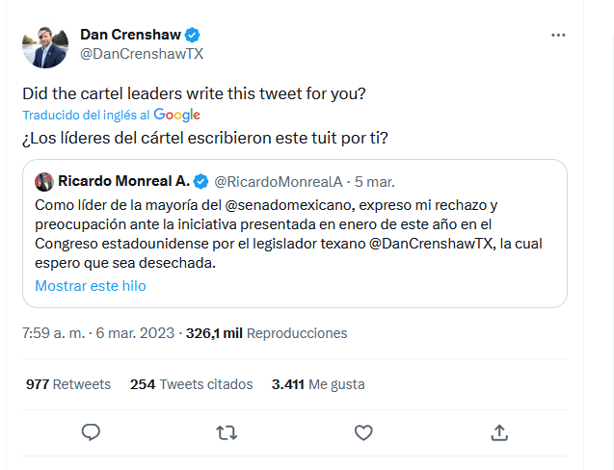614x470 pixels.
Task: Click Dan Crenshaw's profile picture
Action: click(x=44, y=44)
